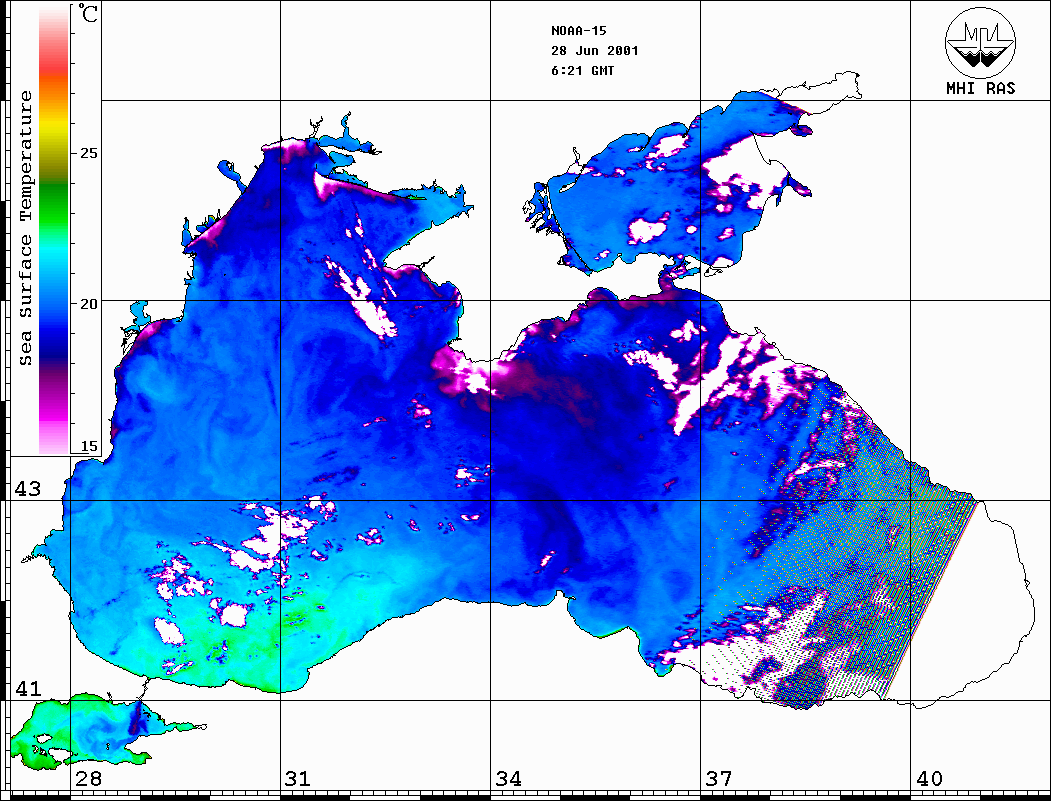Click the 'MHI RAS' caption text

point(980,88)
